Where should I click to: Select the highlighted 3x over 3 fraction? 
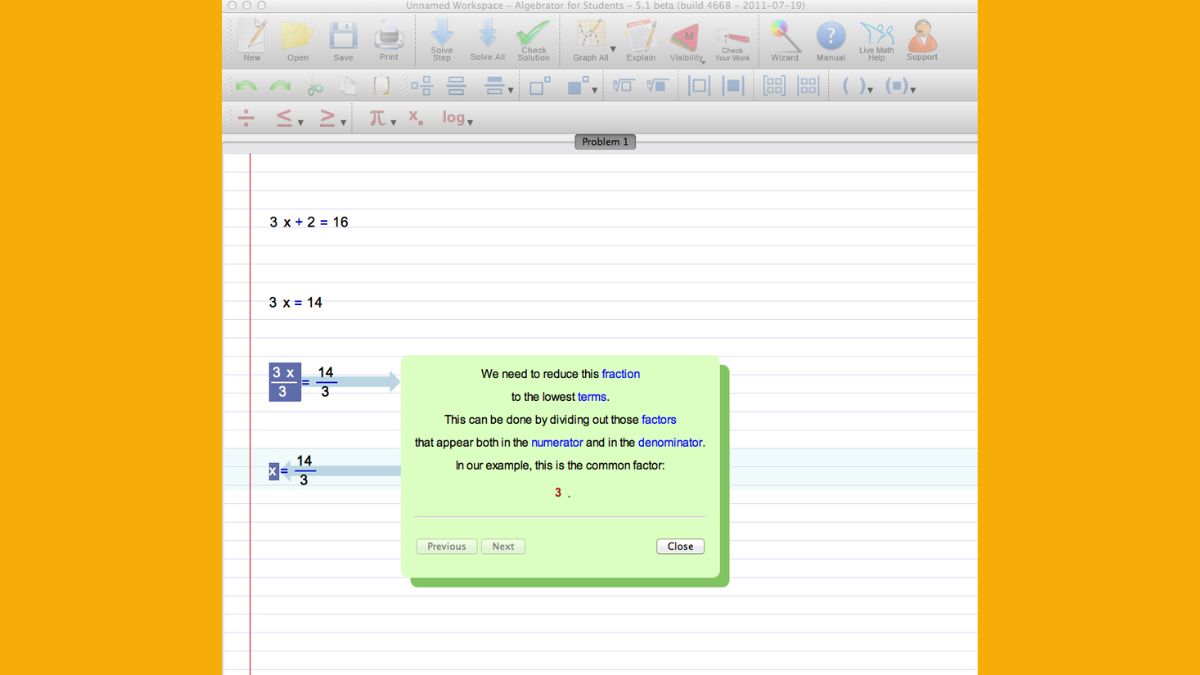click(284, 382)
